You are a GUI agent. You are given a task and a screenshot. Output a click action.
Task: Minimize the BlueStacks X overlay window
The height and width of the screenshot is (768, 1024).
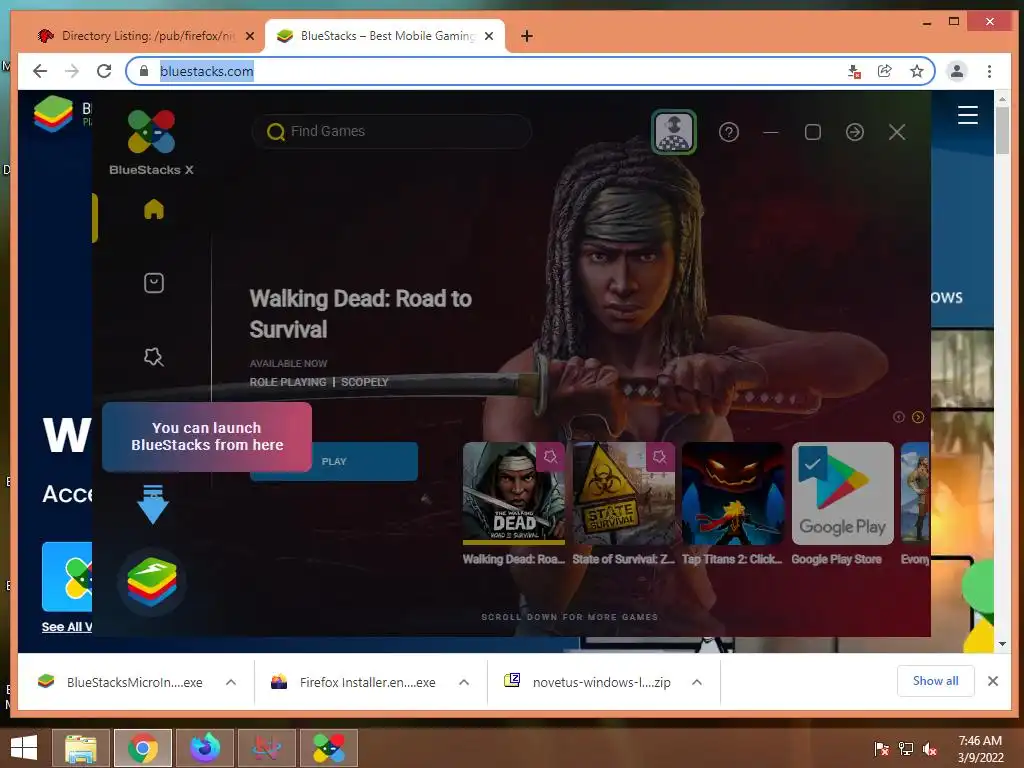tap(771, 133)
